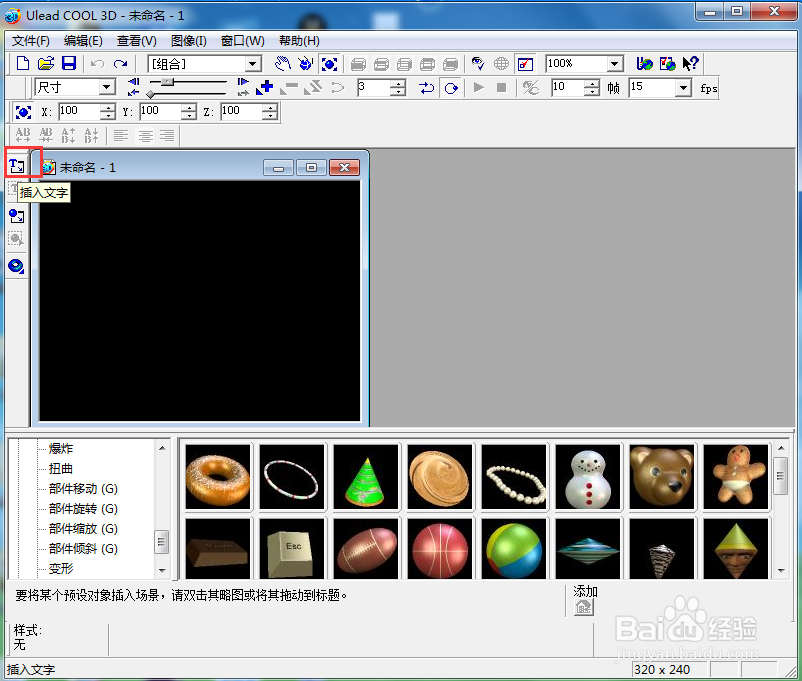Select 部件旋转 (G) in the tree

click(x=83, y=509)
